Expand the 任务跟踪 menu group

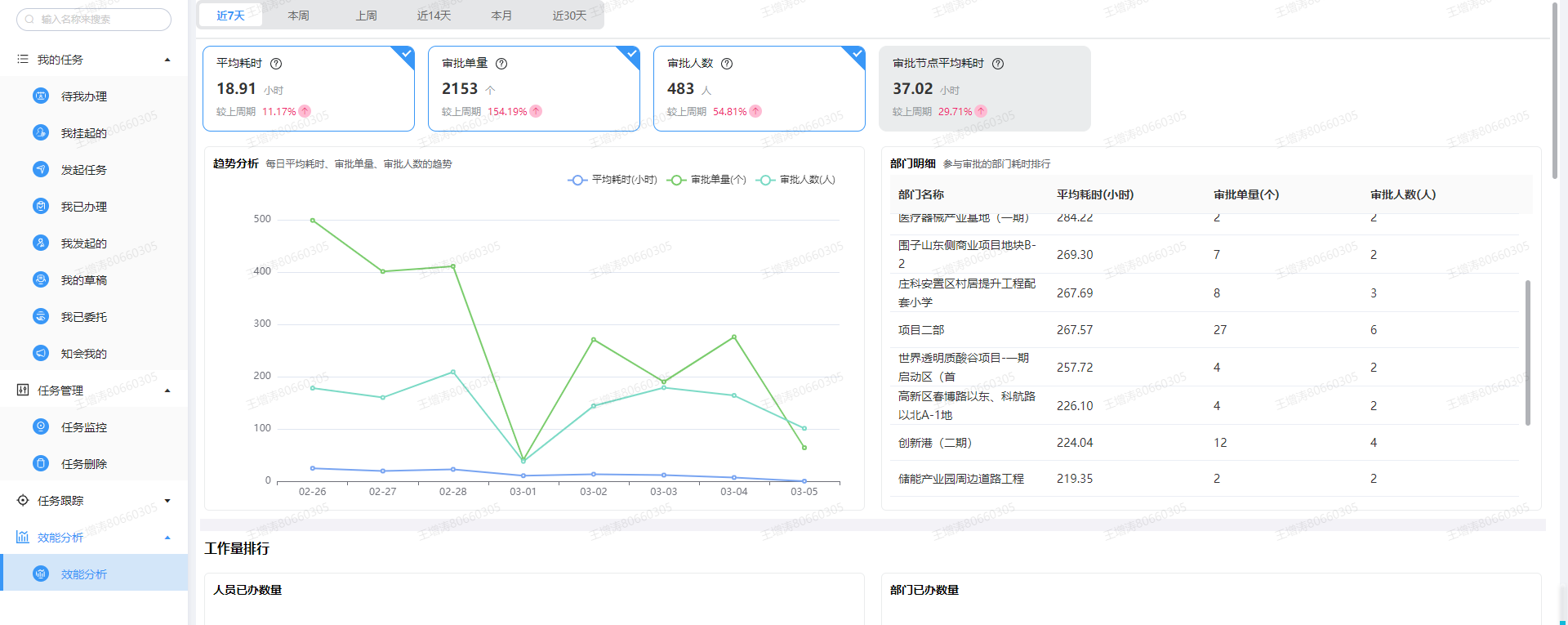click(167, 501)
